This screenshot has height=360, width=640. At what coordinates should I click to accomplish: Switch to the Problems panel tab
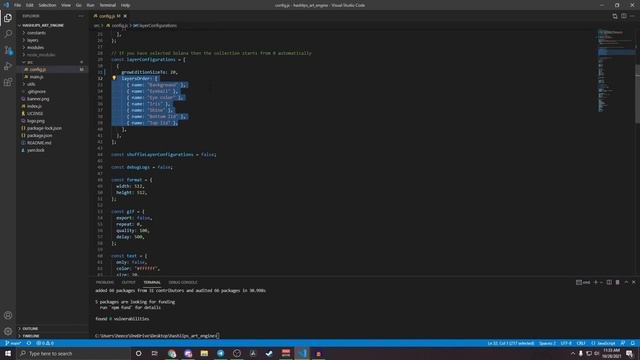click(x=105, y=282)
